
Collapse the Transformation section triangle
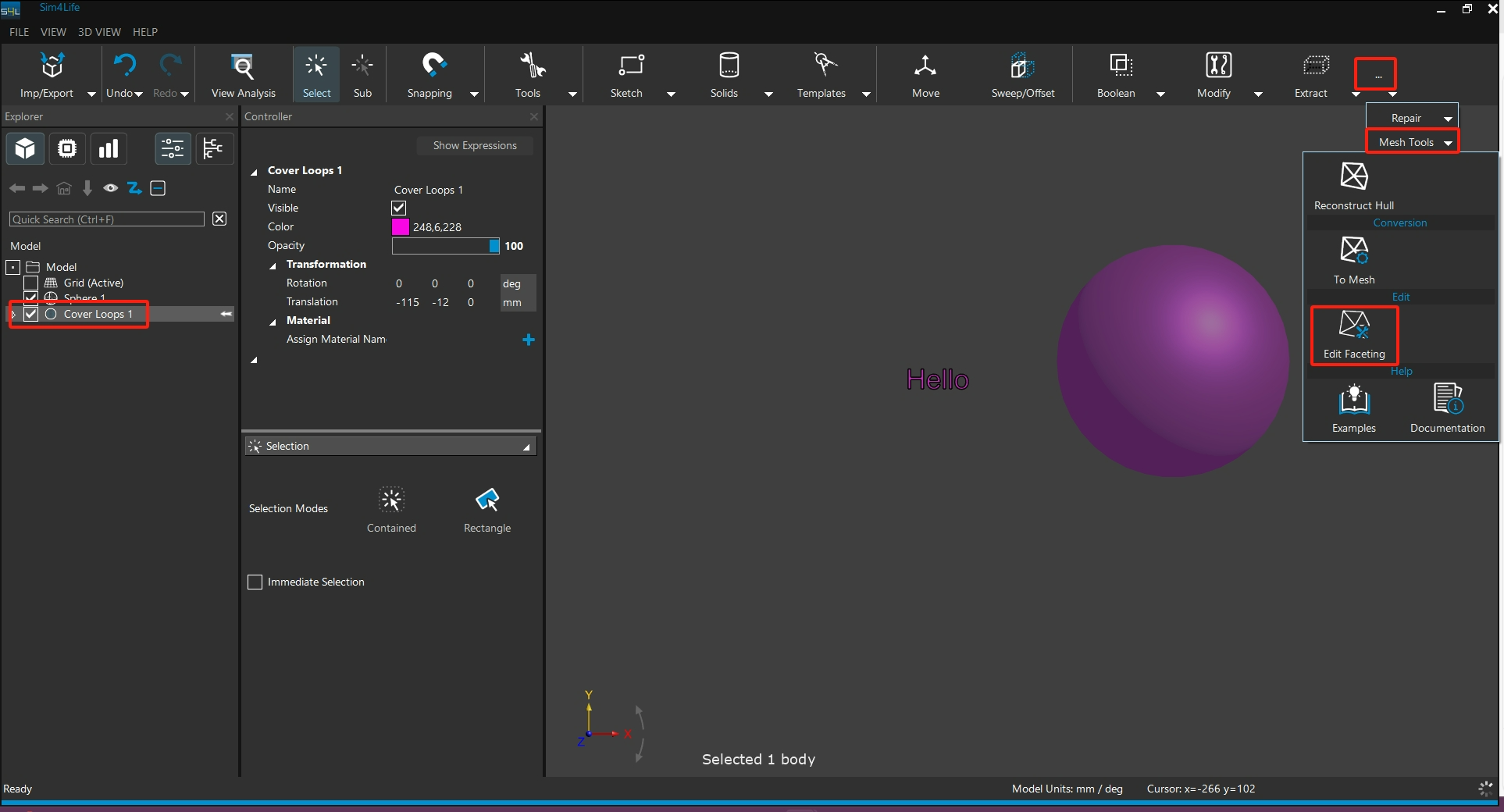273,265
